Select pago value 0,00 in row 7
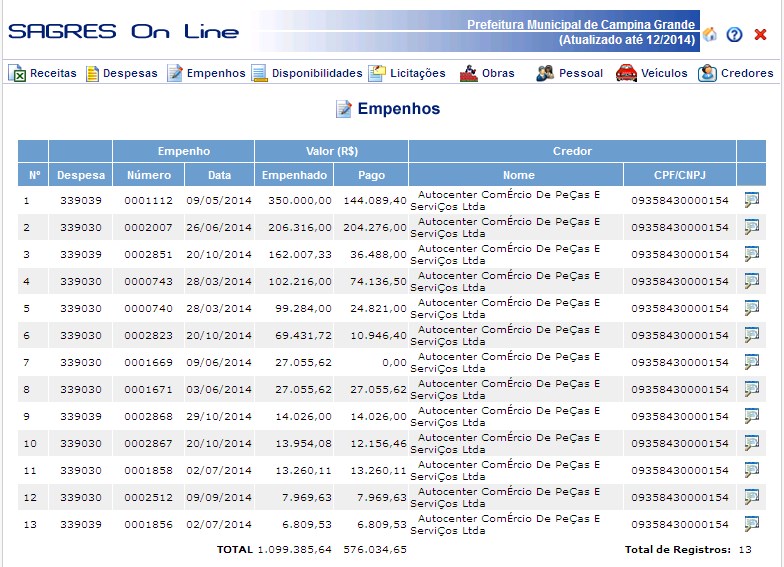This screenshot has height=567, width=784. 394,362
